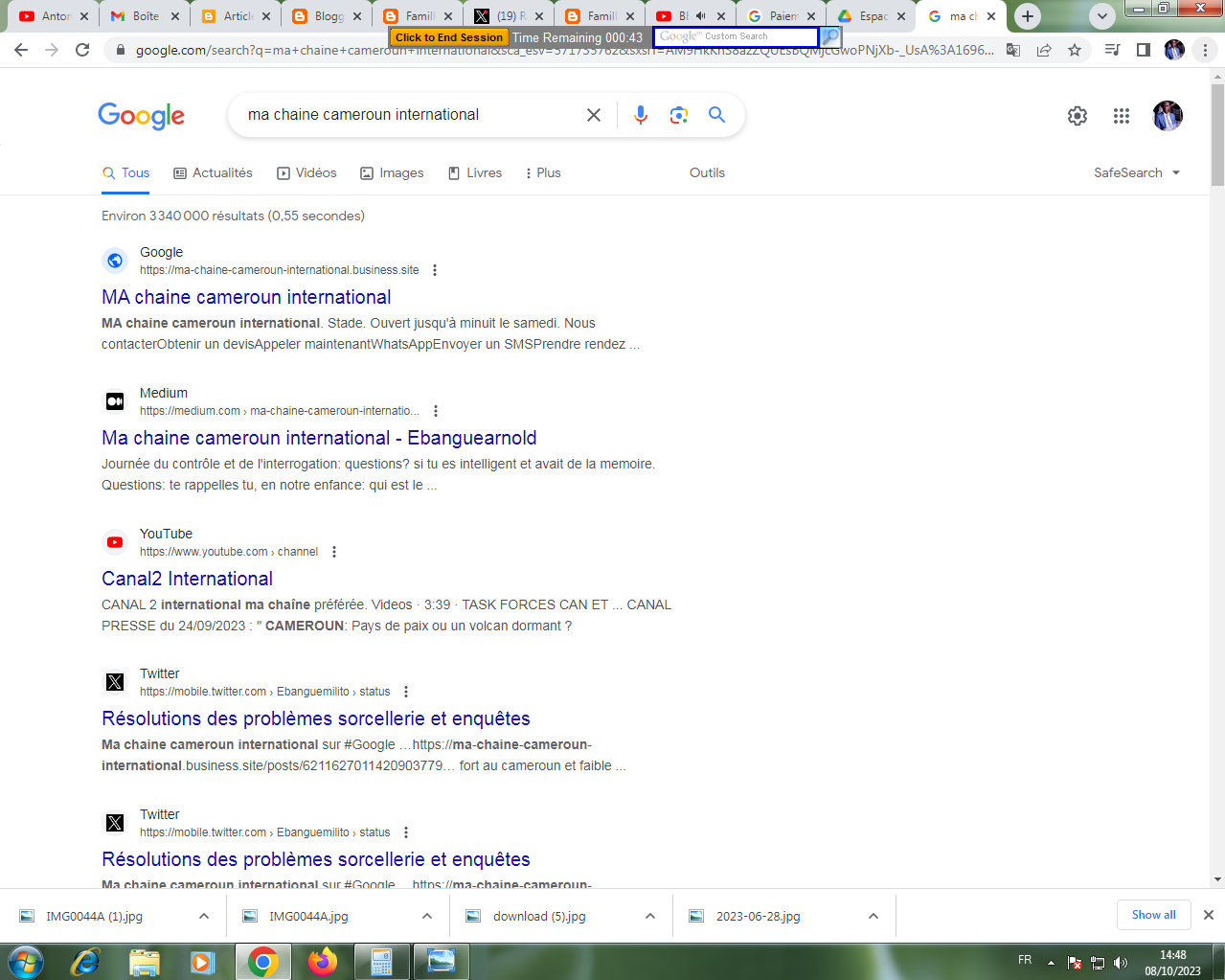Open File Explorer from taskbar

[145, 961]
